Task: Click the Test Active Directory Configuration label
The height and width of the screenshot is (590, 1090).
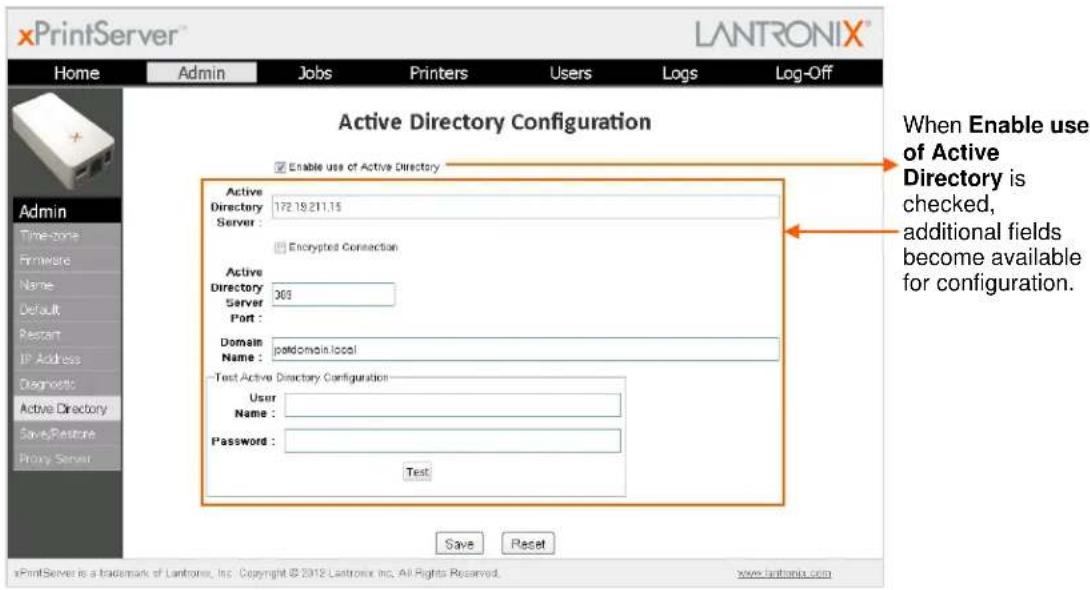Action: (x=301, y=377)
